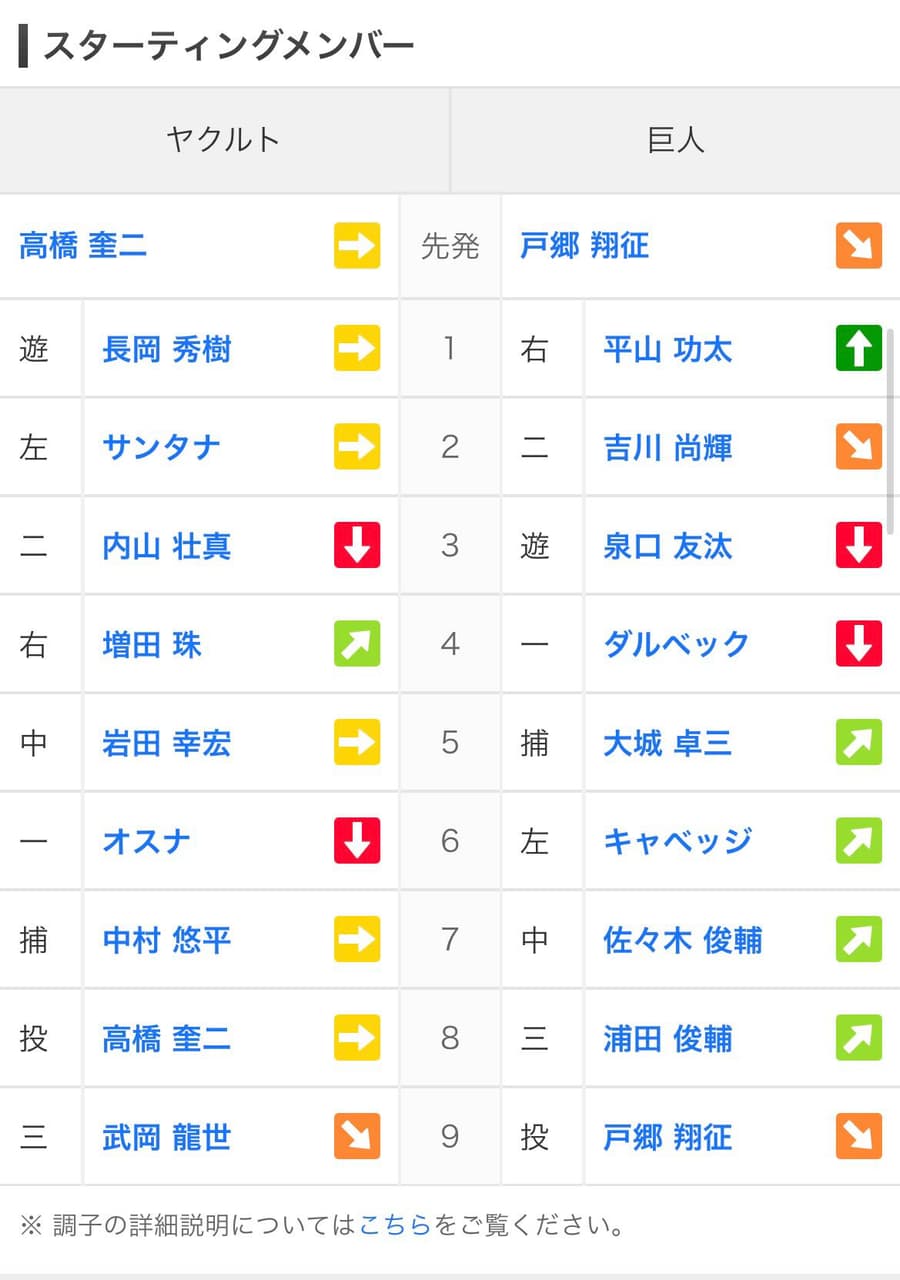Select the ヤクルト team header tab

[x=224, y=140]
